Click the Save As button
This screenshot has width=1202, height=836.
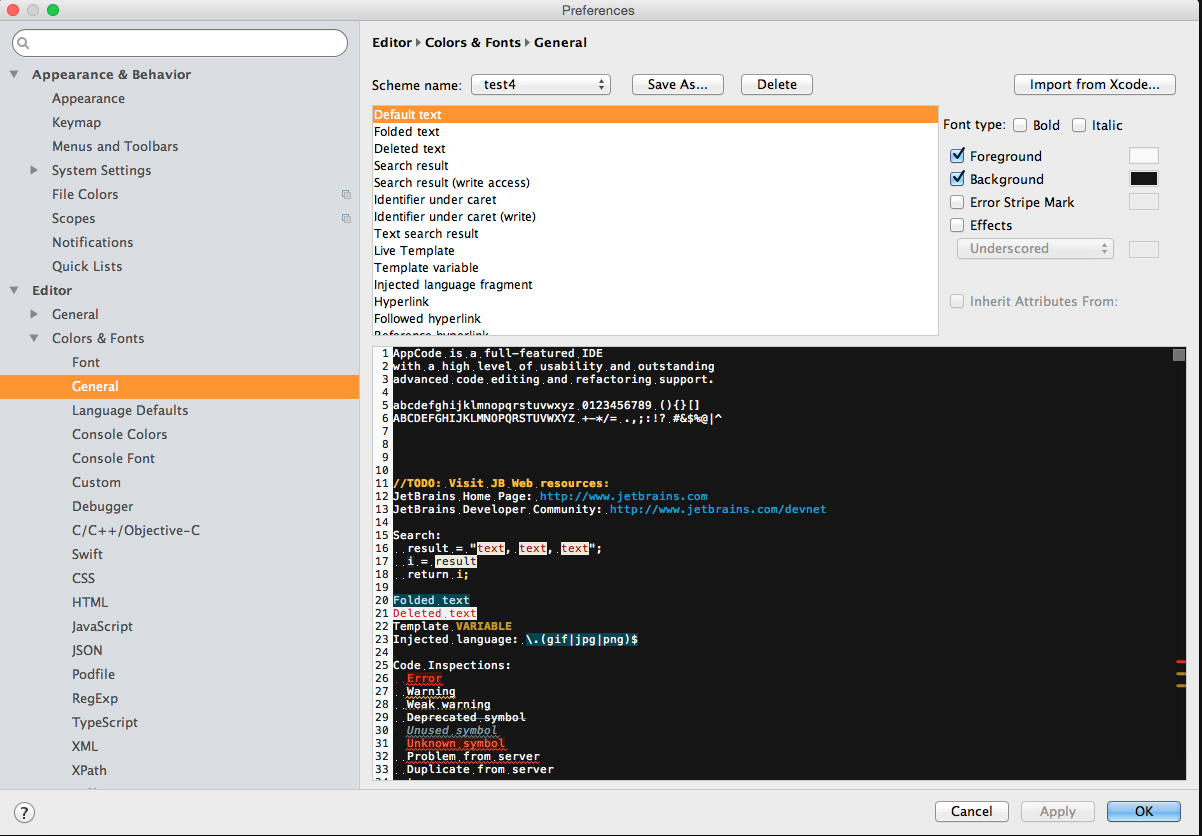coord(677,84)
